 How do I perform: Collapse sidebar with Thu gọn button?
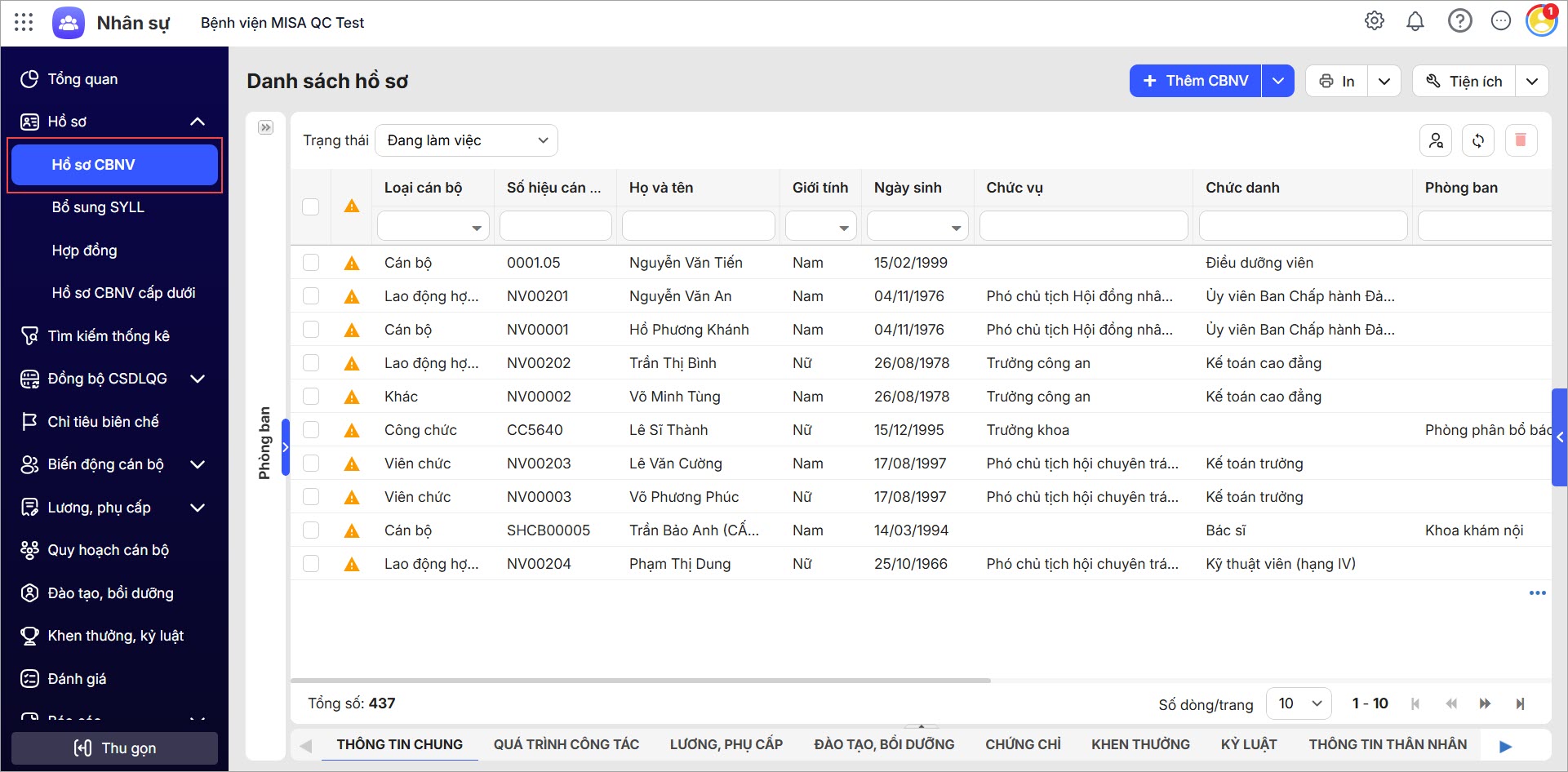114,748
